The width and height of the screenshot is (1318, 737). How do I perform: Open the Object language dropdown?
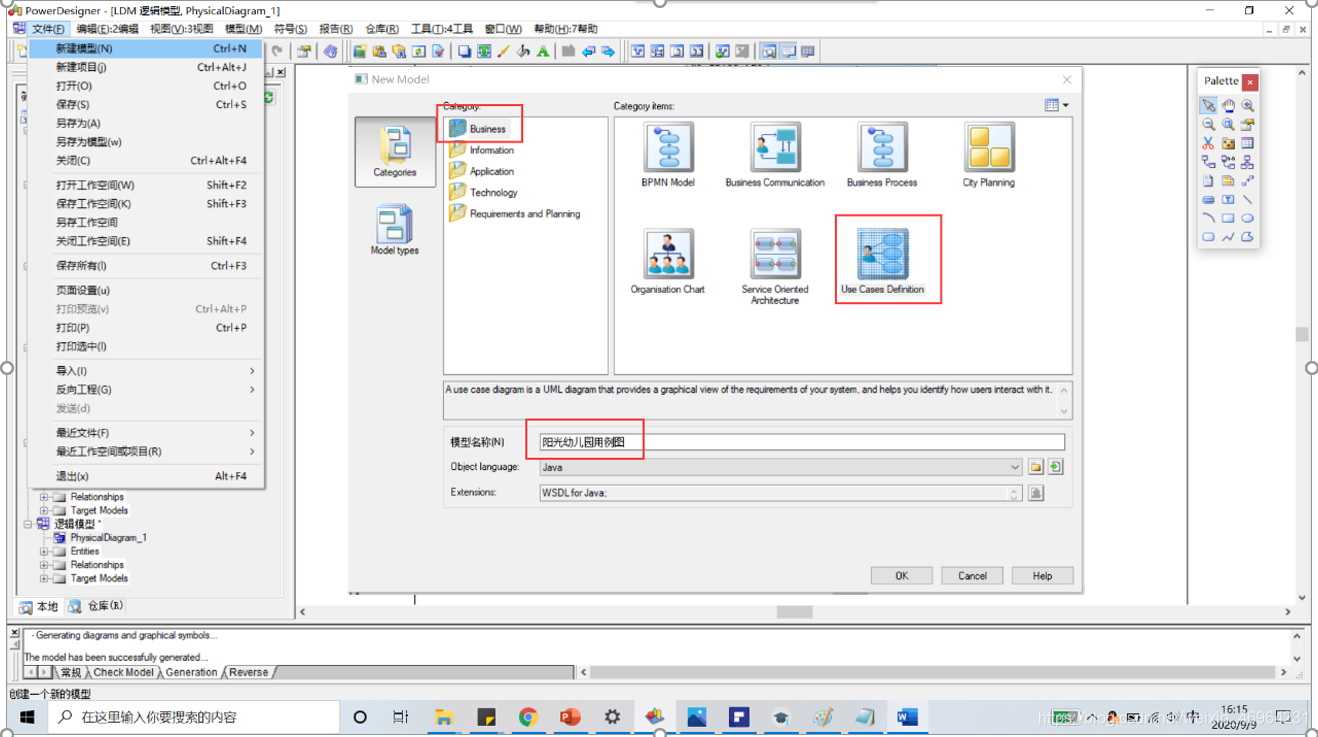1014,467
